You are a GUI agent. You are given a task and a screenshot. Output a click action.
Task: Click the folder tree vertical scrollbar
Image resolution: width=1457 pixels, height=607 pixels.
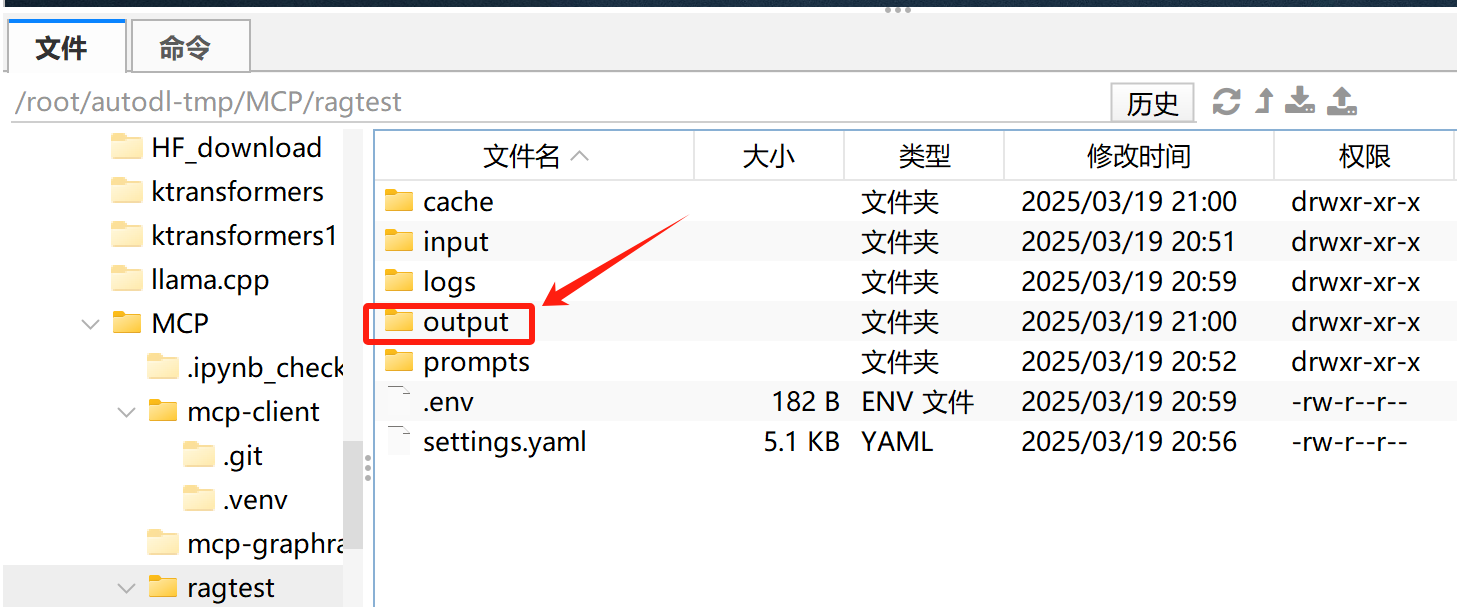353,494
